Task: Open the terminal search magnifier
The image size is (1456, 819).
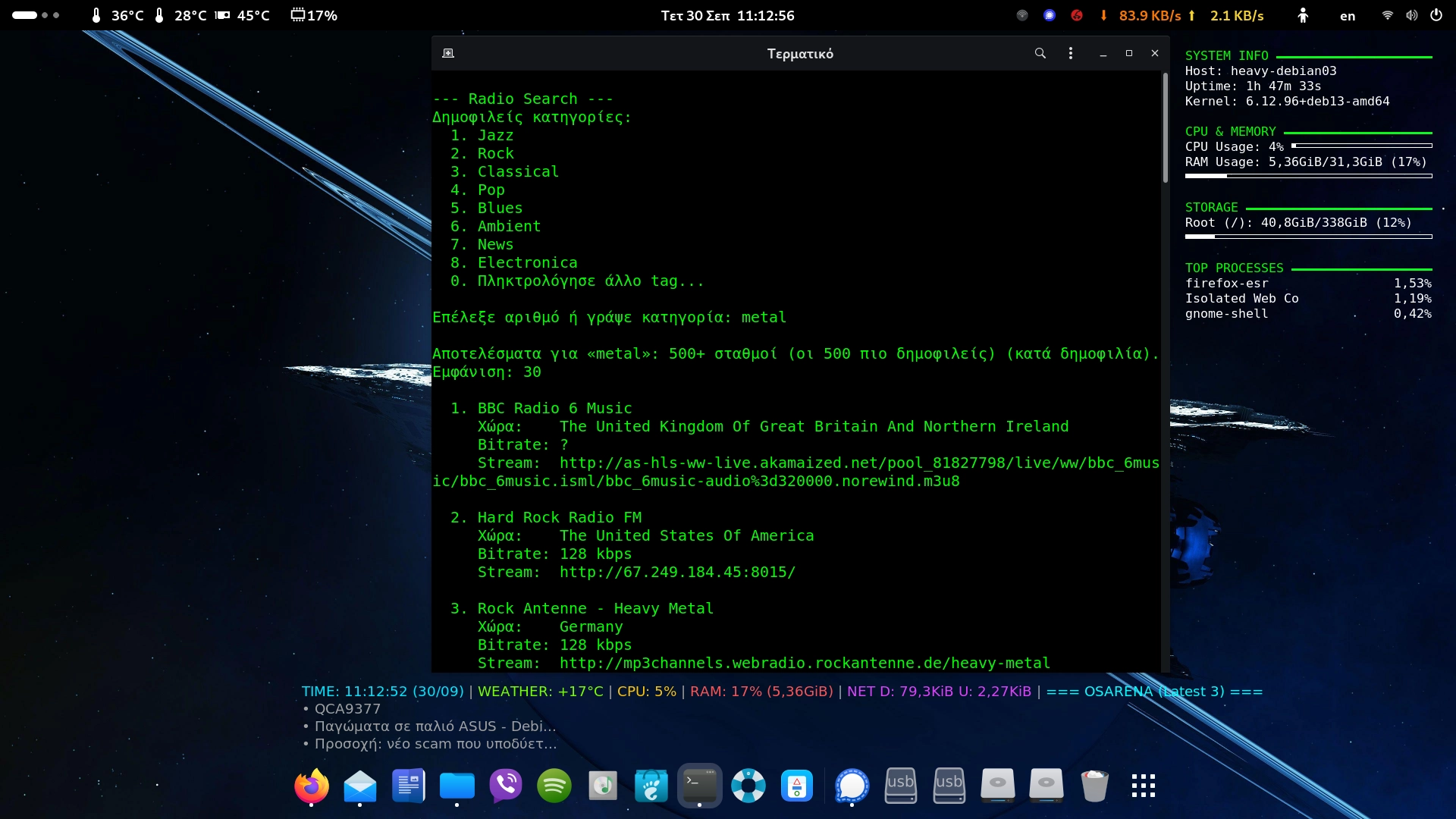Action: pyautogui.click(x=1040, y=53)
